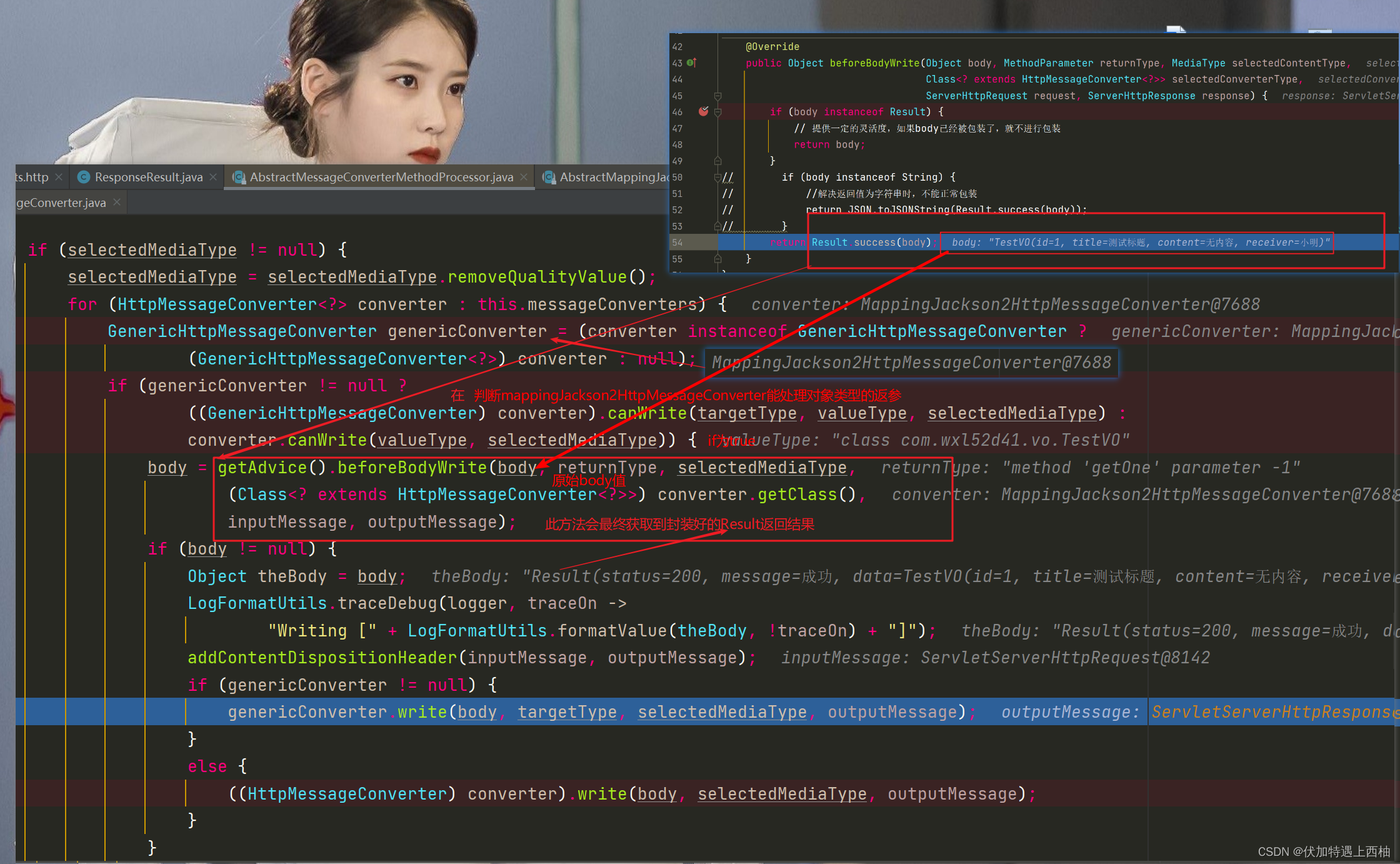
Task: Click the overridden method gutter icon on line 43
Action: coord(691,63)
